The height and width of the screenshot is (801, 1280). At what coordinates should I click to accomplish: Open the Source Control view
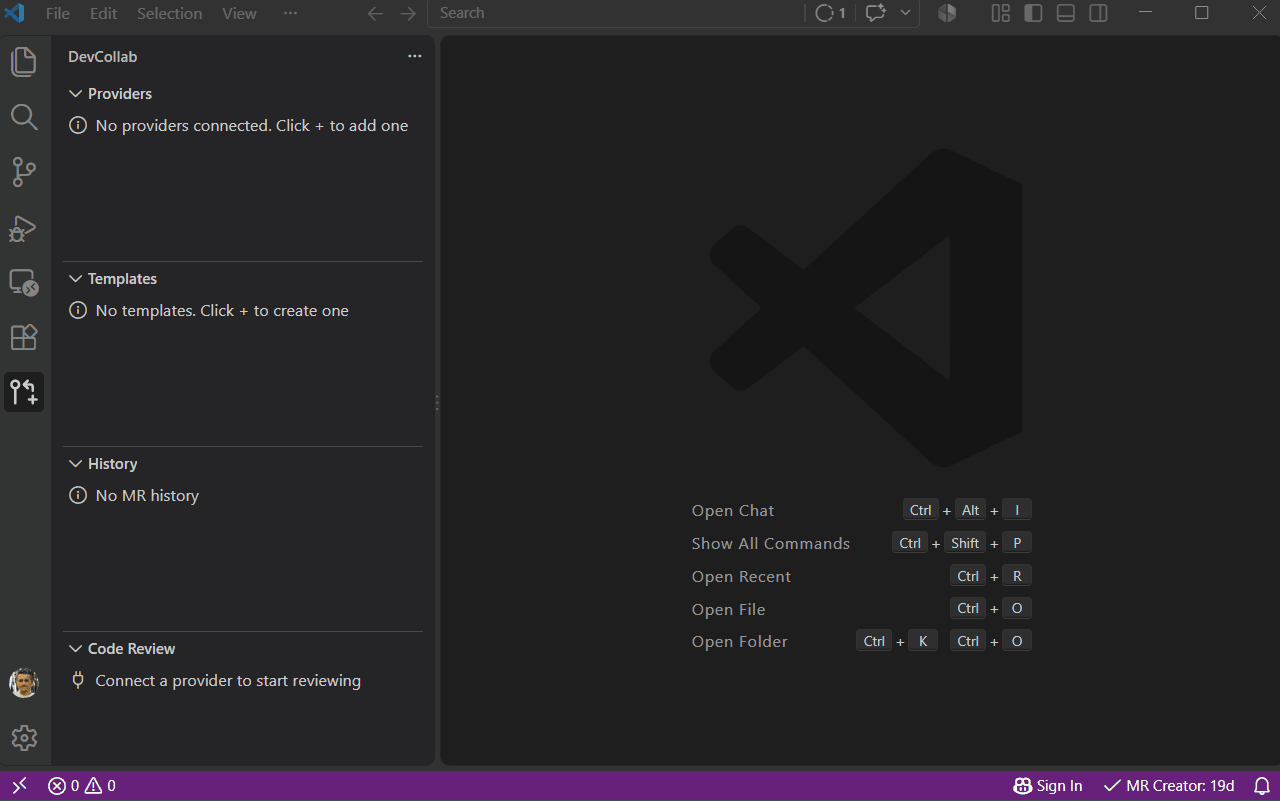(24, 172)
